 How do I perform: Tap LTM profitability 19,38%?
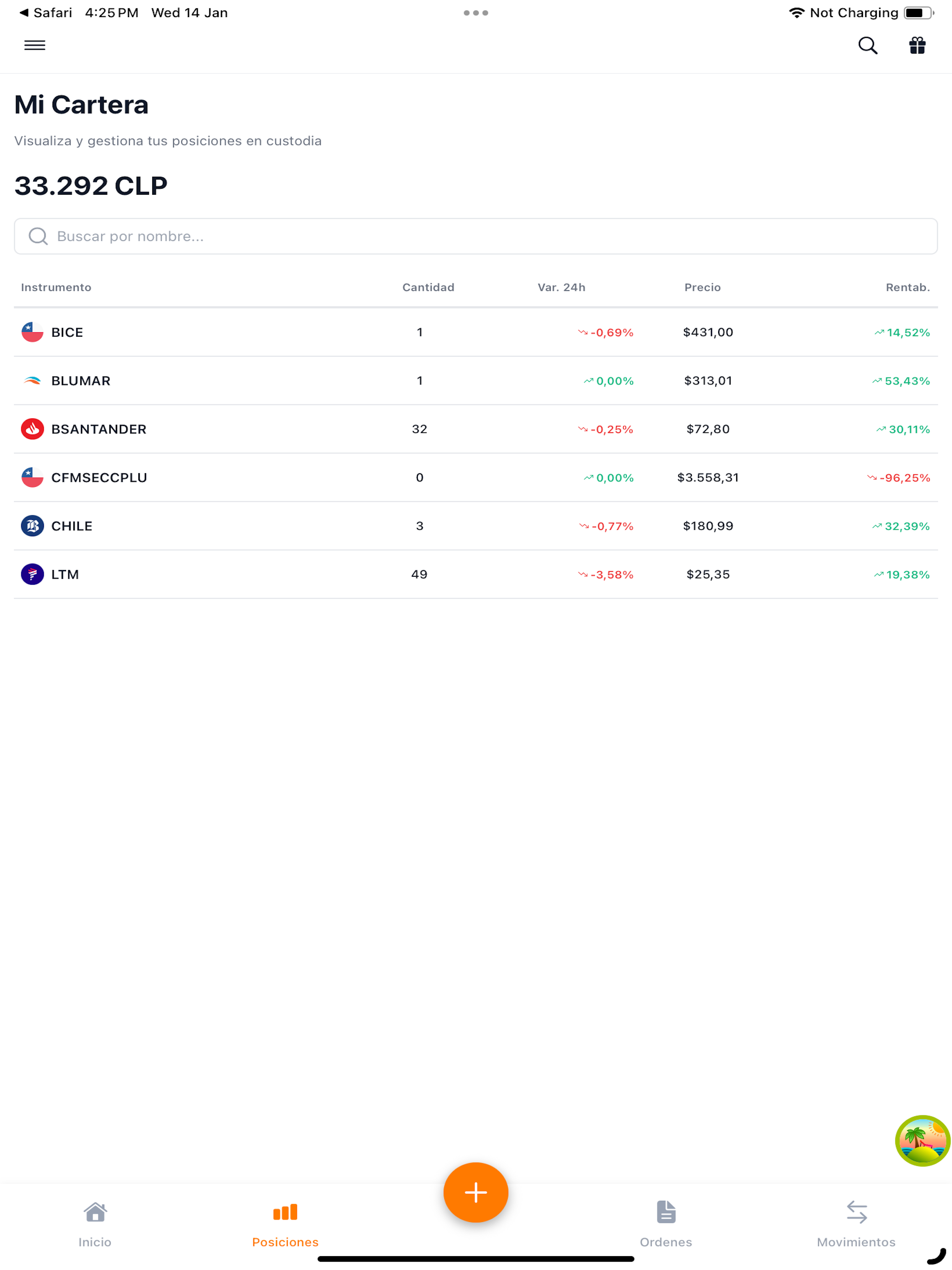tap(902, 575)
